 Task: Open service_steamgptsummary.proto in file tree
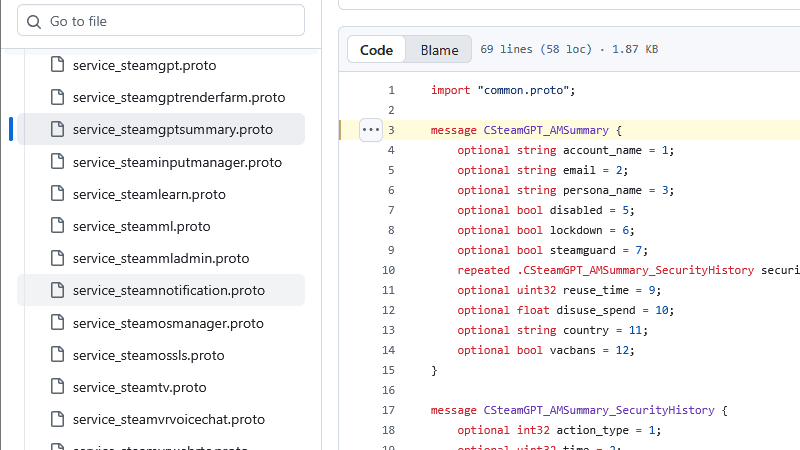[172, 129]
